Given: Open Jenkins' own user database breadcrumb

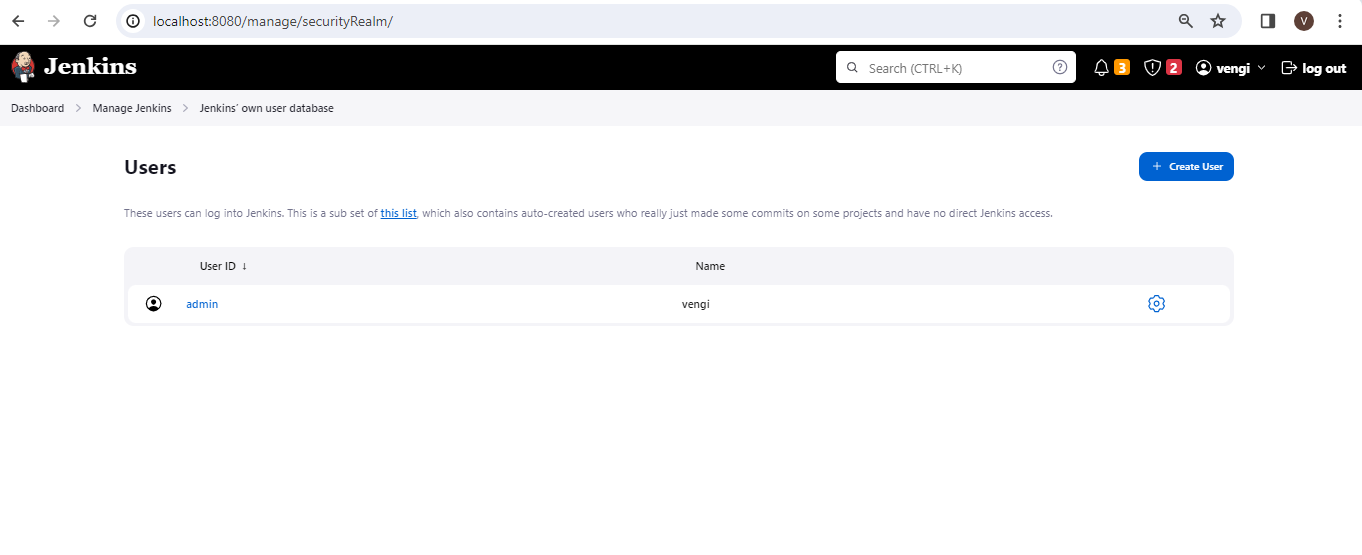Looking at the screenshot, I should pyautogui.click(x=267, y=108).
